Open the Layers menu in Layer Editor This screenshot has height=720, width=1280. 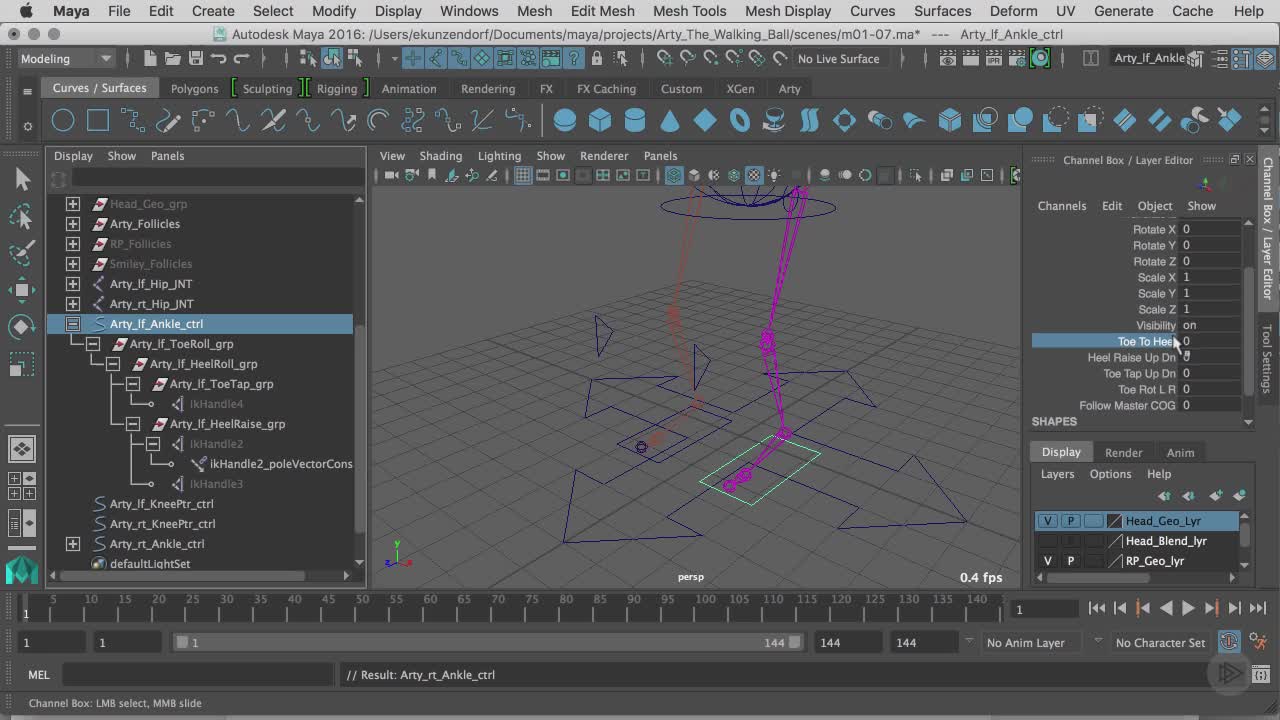click(x=1057, y=474)
